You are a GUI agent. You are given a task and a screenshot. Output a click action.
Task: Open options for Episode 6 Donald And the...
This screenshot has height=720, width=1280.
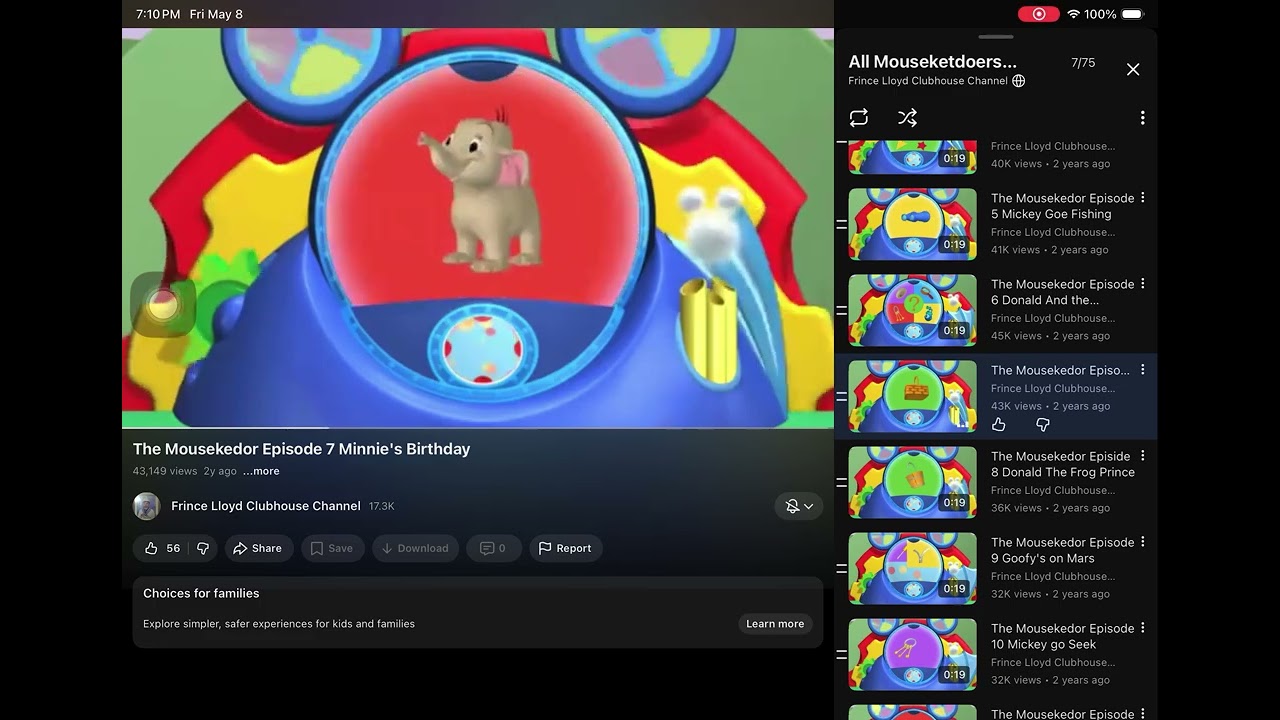pyautogui.click(x=1143, y=284)
